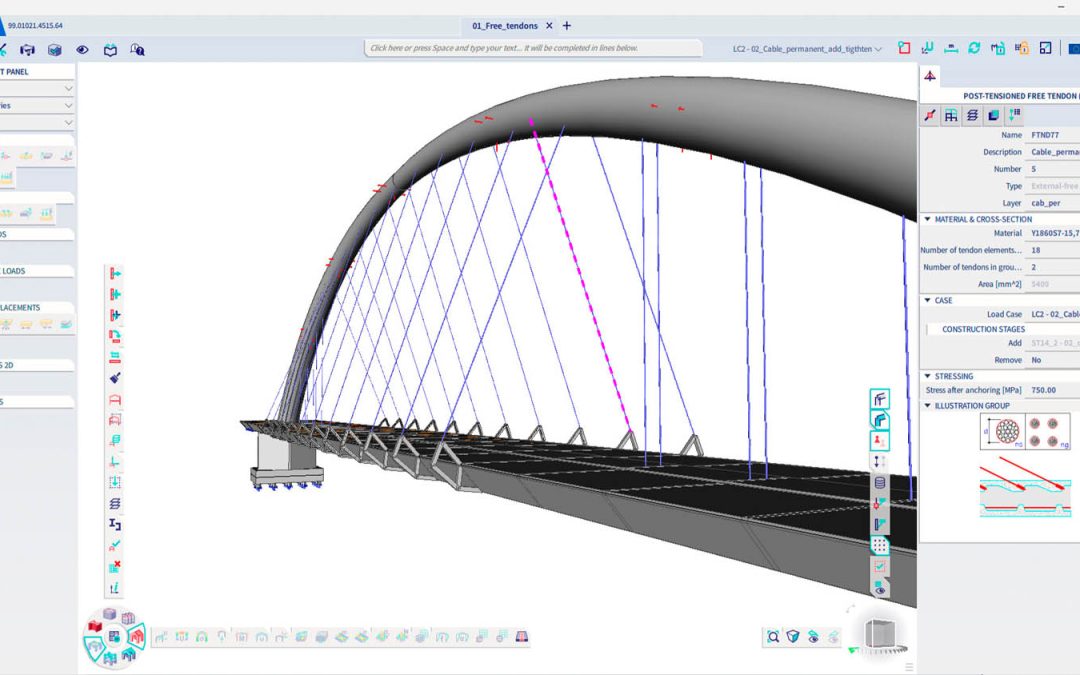Click the refresh arrows icon in top-right toolbar
Screen dimensions: 1080x675
coord(974,48)
